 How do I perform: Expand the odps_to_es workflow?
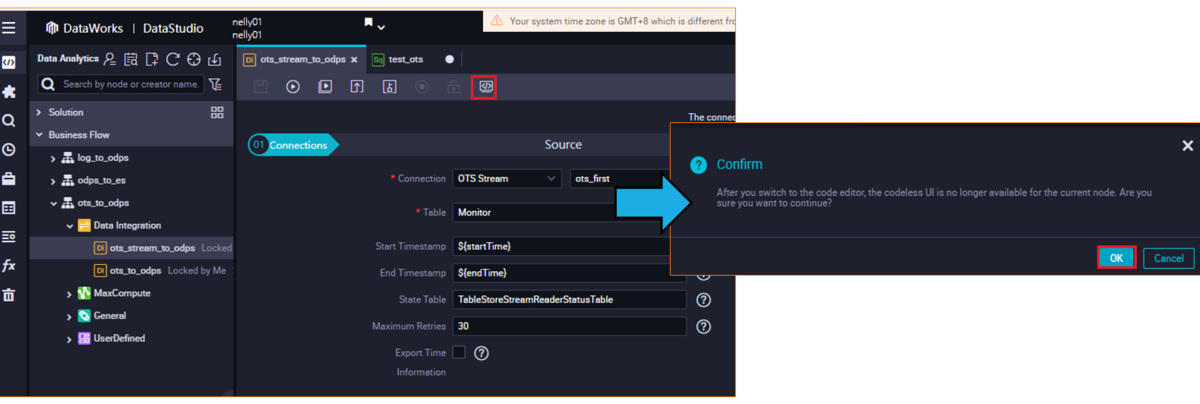54,181
